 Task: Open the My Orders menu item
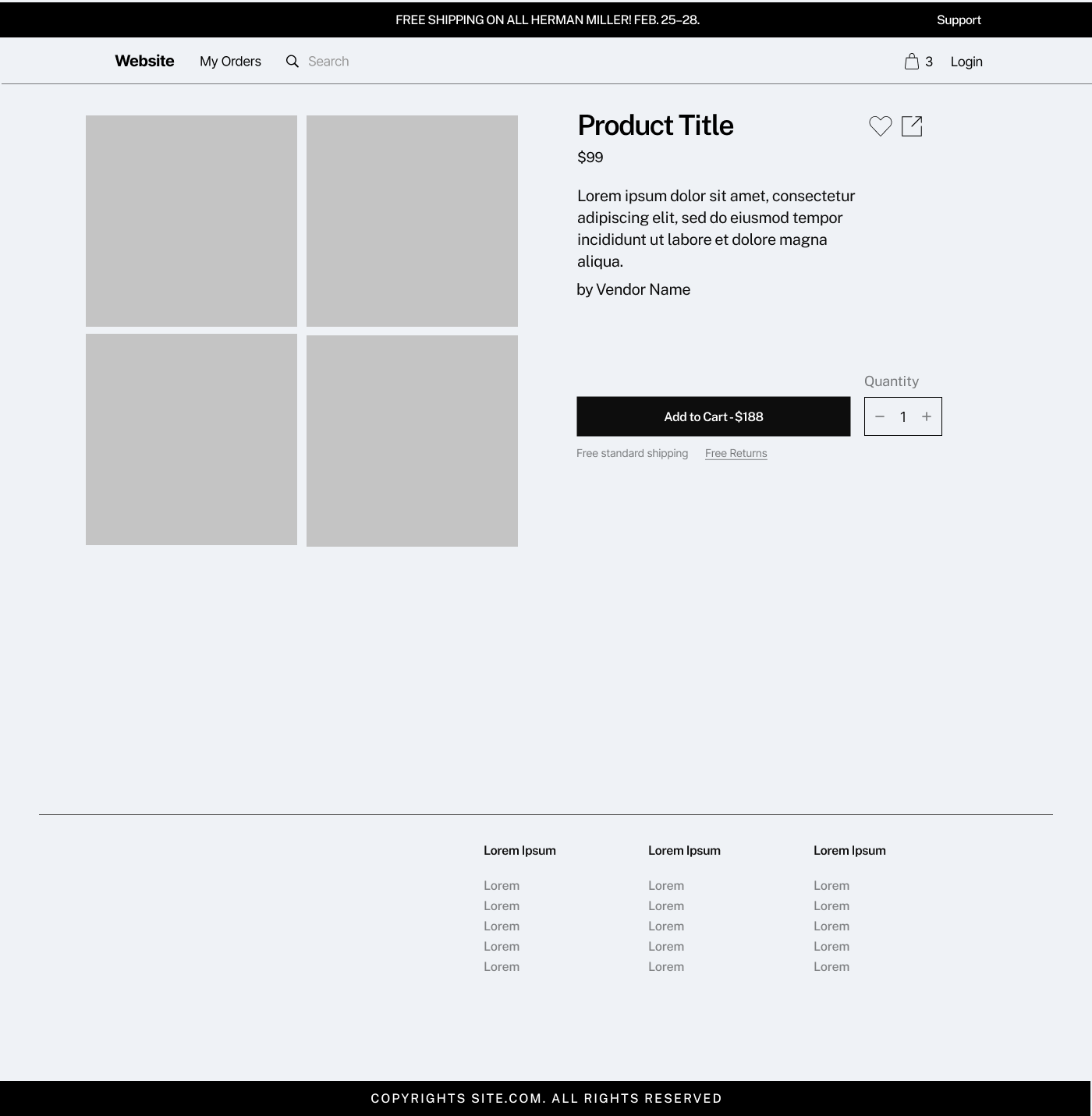[230, 62]
